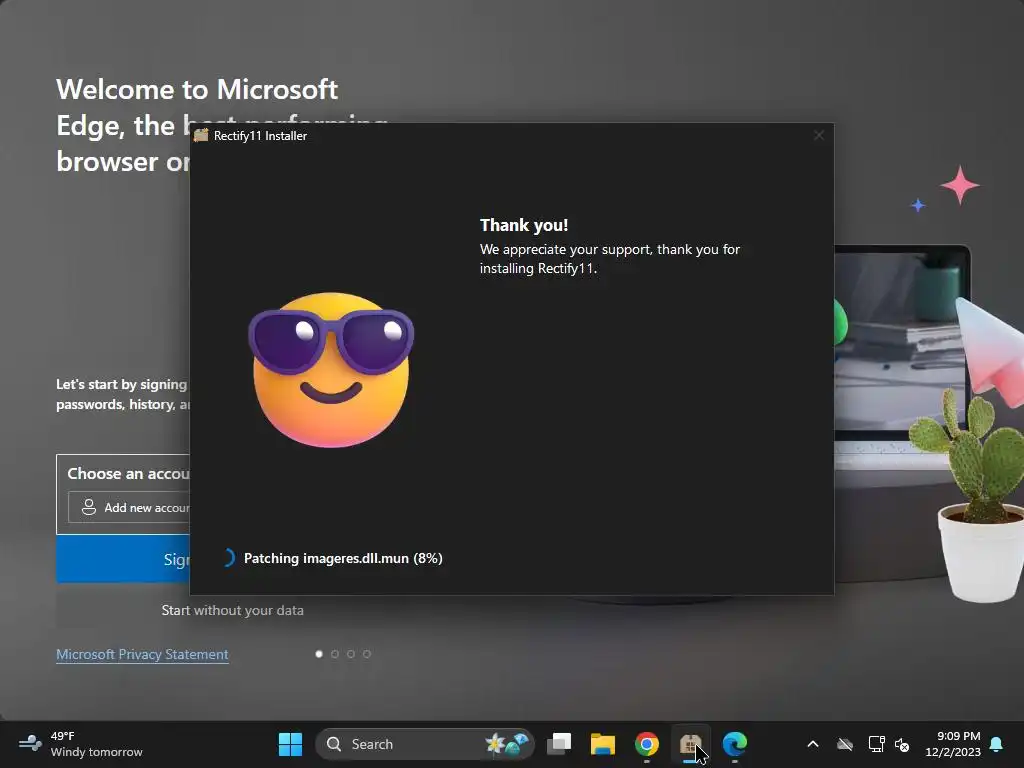Click the patching progress spinner
Screen dimensions: 1024x768
(x=227, y=558)
